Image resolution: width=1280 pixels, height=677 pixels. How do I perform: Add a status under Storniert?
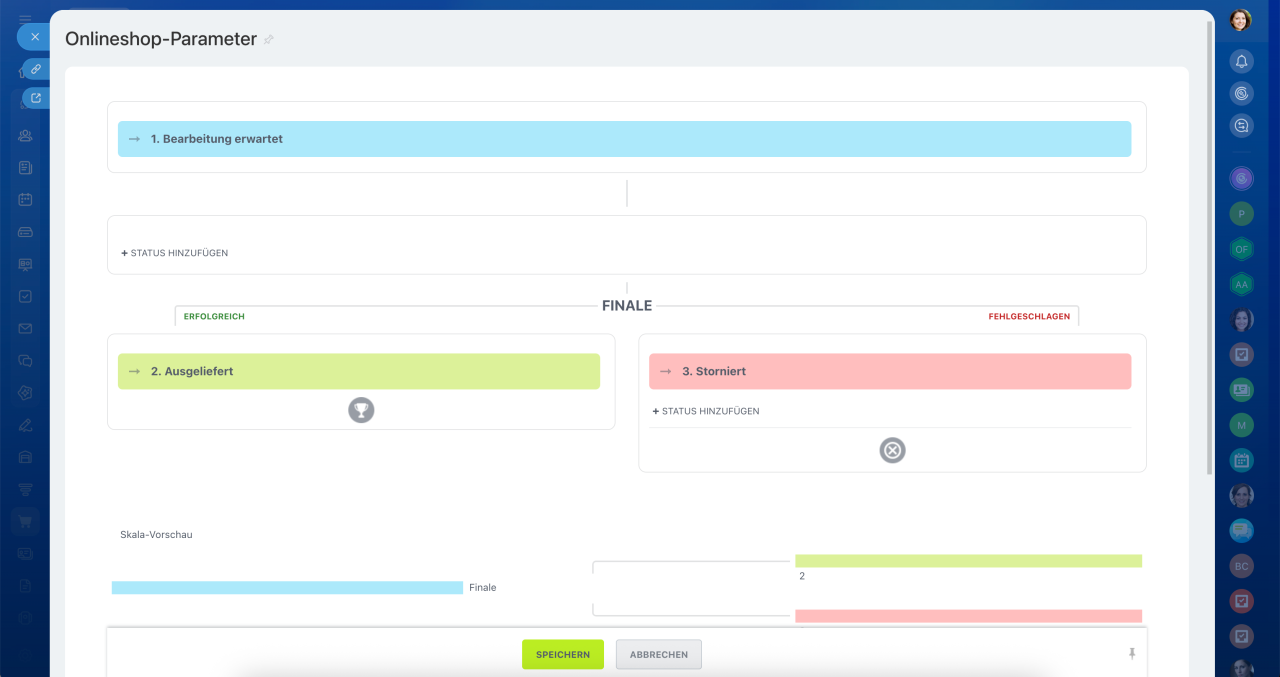(706, 411)
